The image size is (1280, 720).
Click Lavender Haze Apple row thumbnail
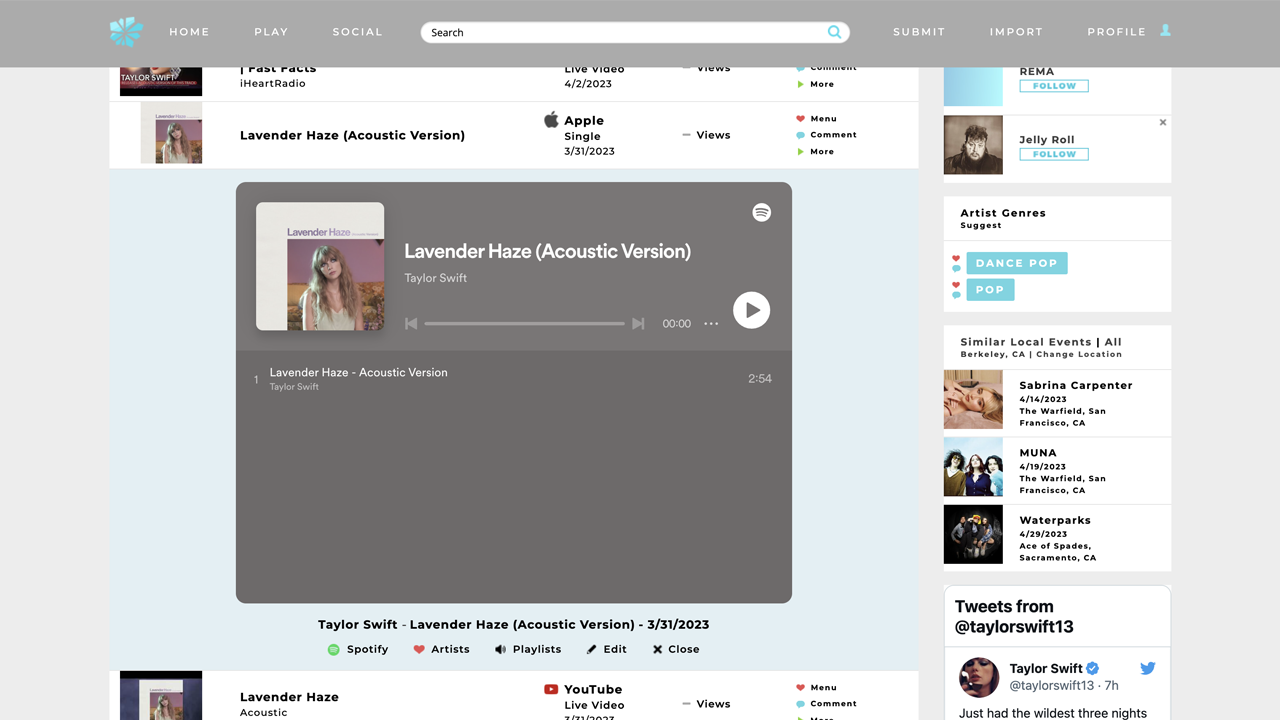[171, 133]
